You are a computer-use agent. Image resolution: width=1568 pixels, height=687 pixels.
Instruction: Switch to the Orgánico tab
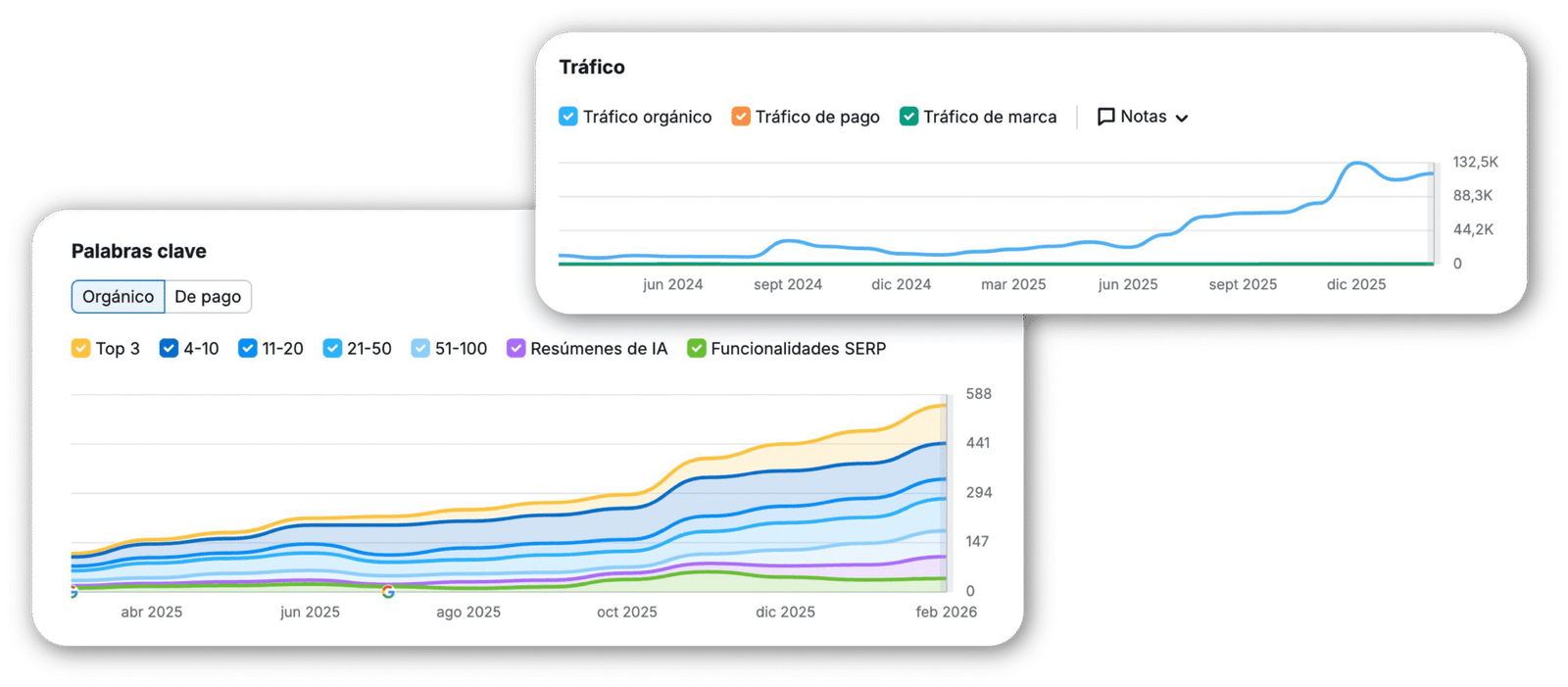[118, 297]
